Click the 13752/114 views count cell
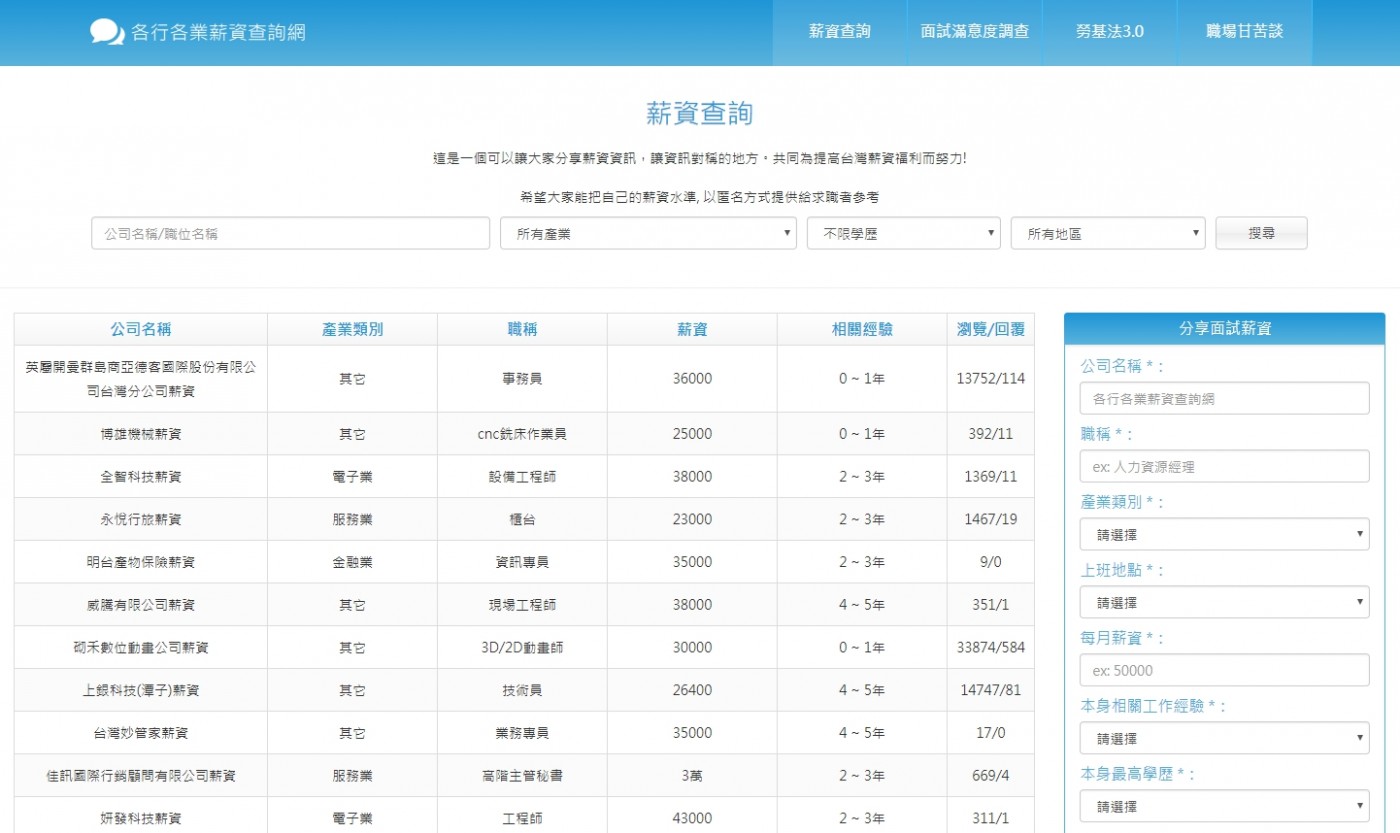Image resolution: width=1400 pixels, height=833 pixels. (x=990, y=379)
